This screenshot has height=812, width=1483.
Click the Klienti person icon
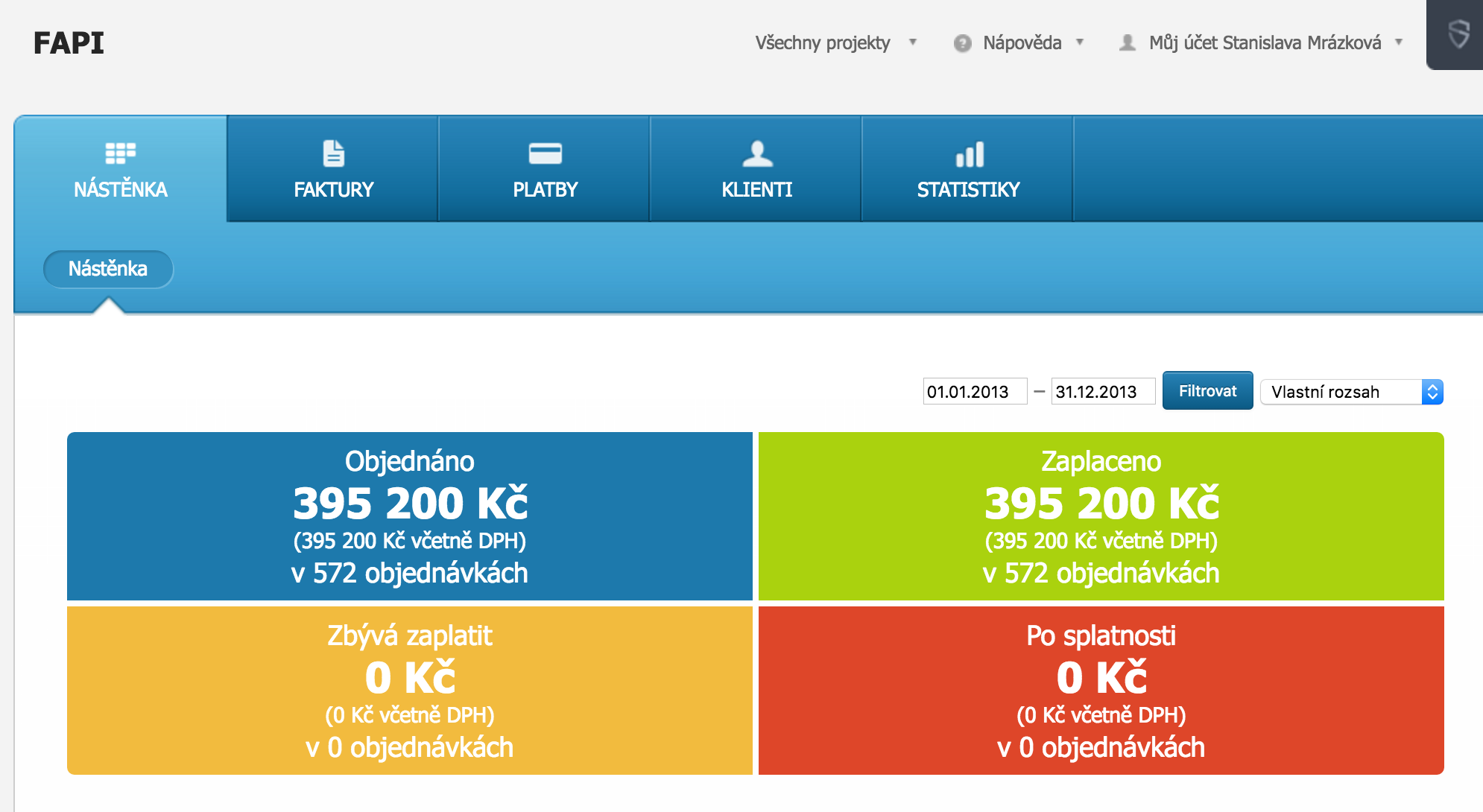pyautogui.click(x=757, y=153)
